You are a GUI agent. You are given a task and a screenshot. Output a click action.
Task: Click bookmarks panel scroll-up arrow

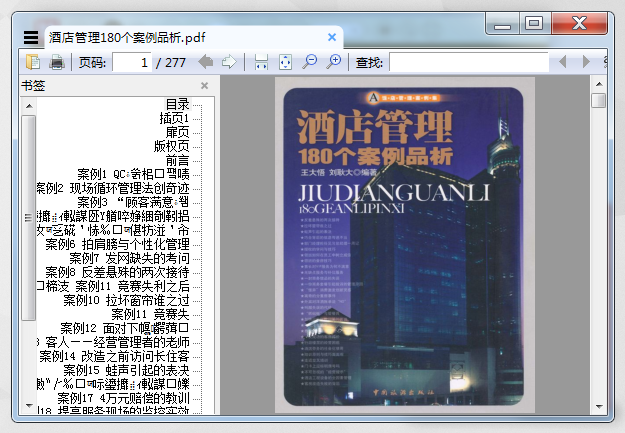click(x=29, y=103)
